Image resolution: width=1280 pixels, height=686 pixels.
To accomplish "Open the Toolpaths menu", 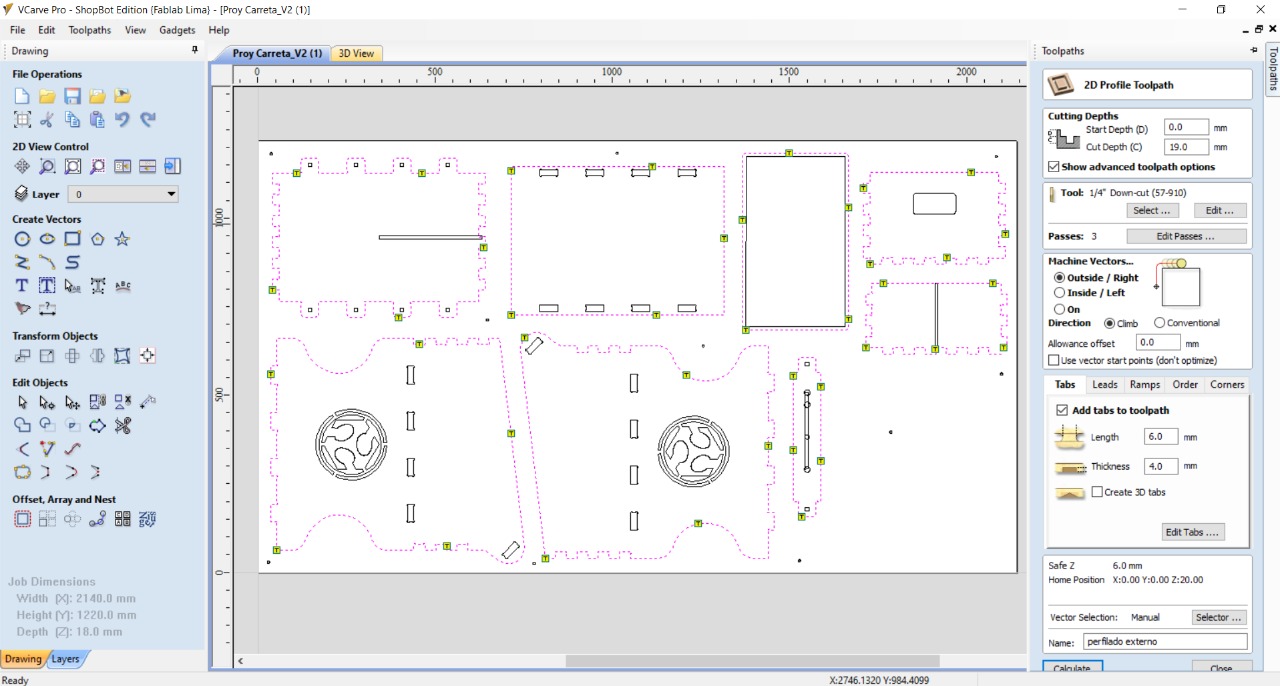I will [x=90, y=30].
